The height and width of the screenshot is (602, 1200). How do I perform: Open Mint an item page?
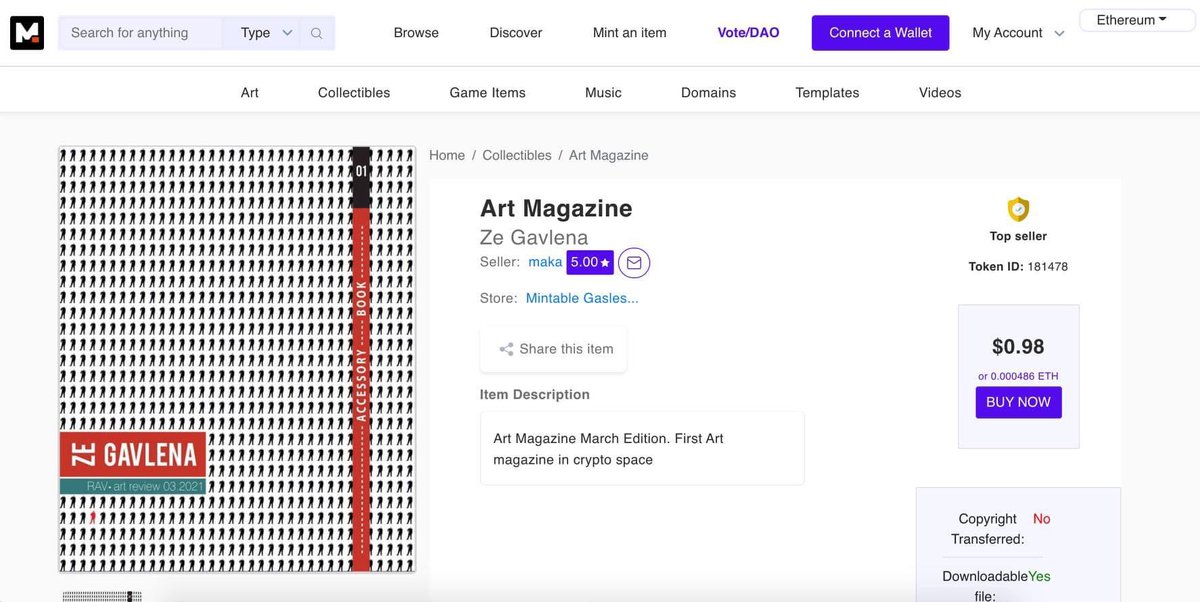click(x=630, y=33)
